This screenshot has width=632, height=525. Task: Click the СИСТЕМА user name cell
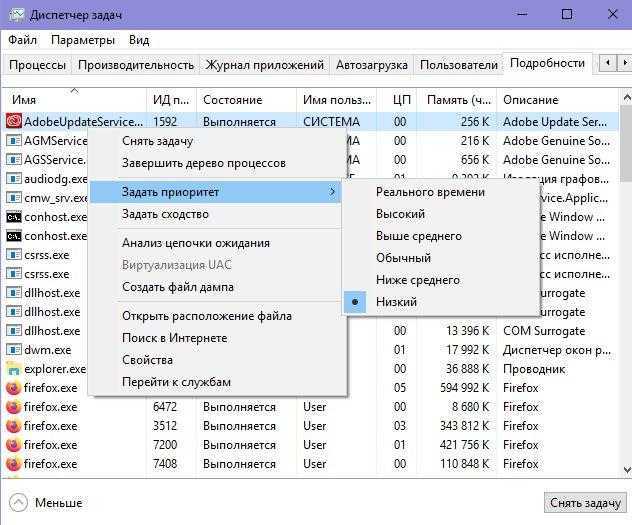[x=331, y=122]
